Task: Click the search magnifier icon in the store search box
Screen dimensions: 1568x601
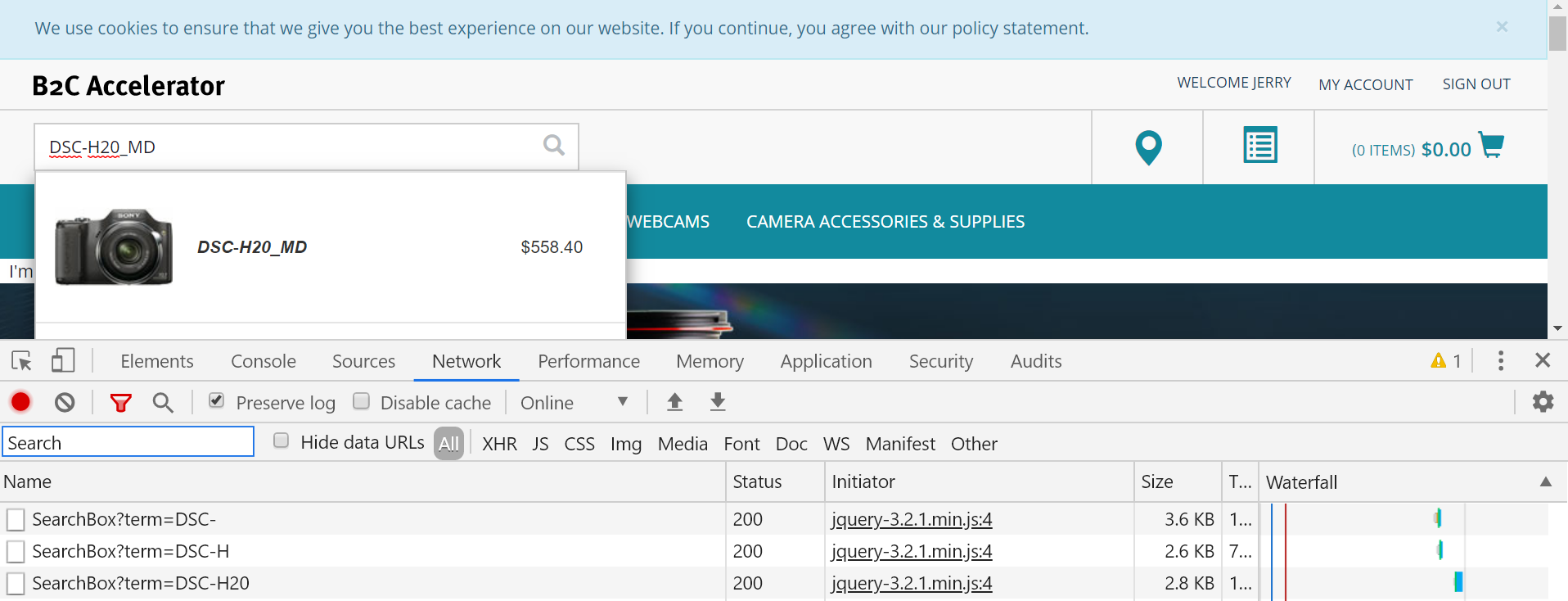Action: (554, 146)
